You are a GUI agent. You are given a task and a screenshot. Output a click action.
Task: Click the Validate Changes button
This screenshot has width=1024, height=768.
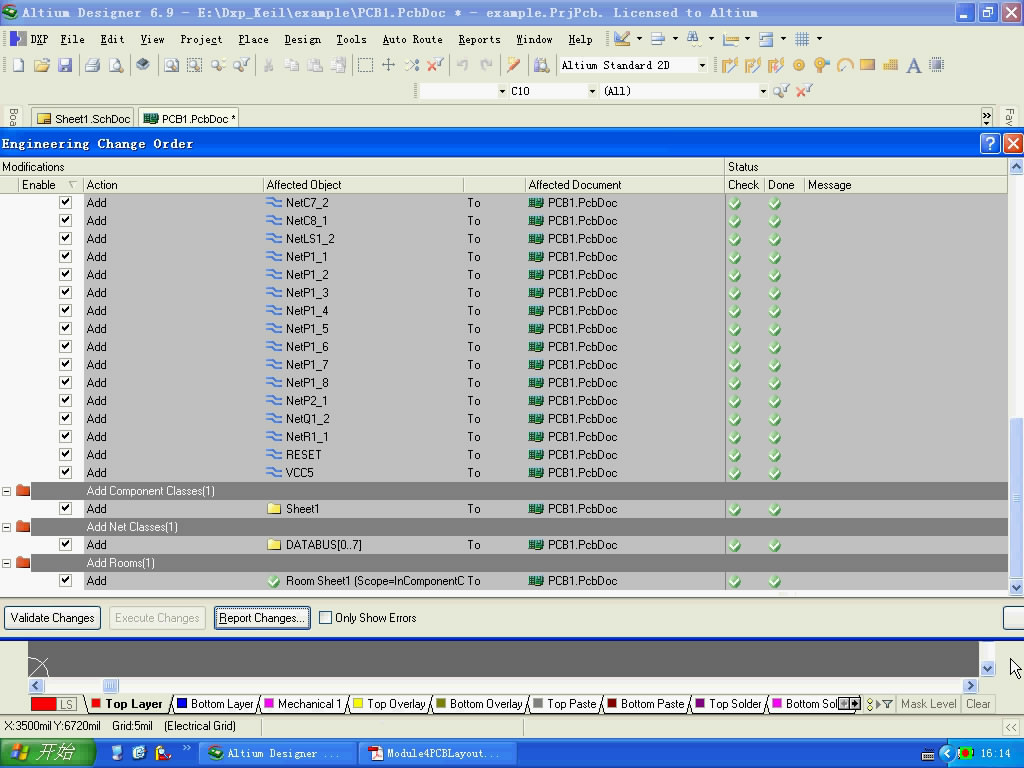pos(52,618)
